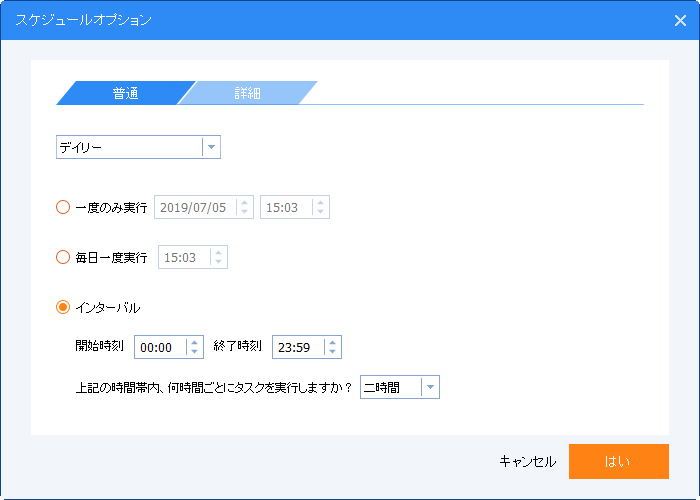Image resolution: width=700 pixels, height=500 pixels.
Task: Expand the 二時間 interval dropdown
Action: [430, 387]
